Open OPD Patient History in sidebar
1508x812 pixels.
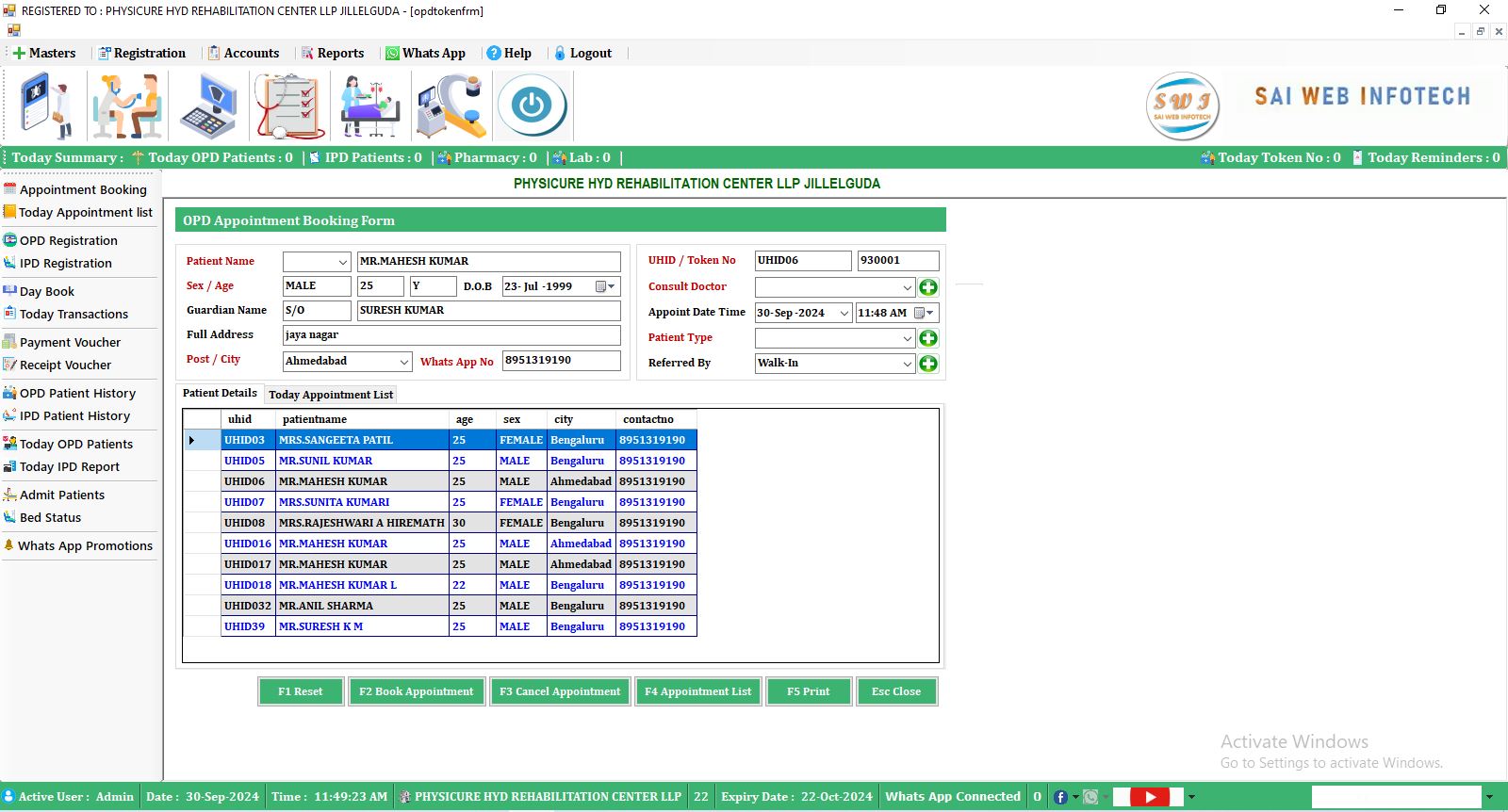pos(77,394)
